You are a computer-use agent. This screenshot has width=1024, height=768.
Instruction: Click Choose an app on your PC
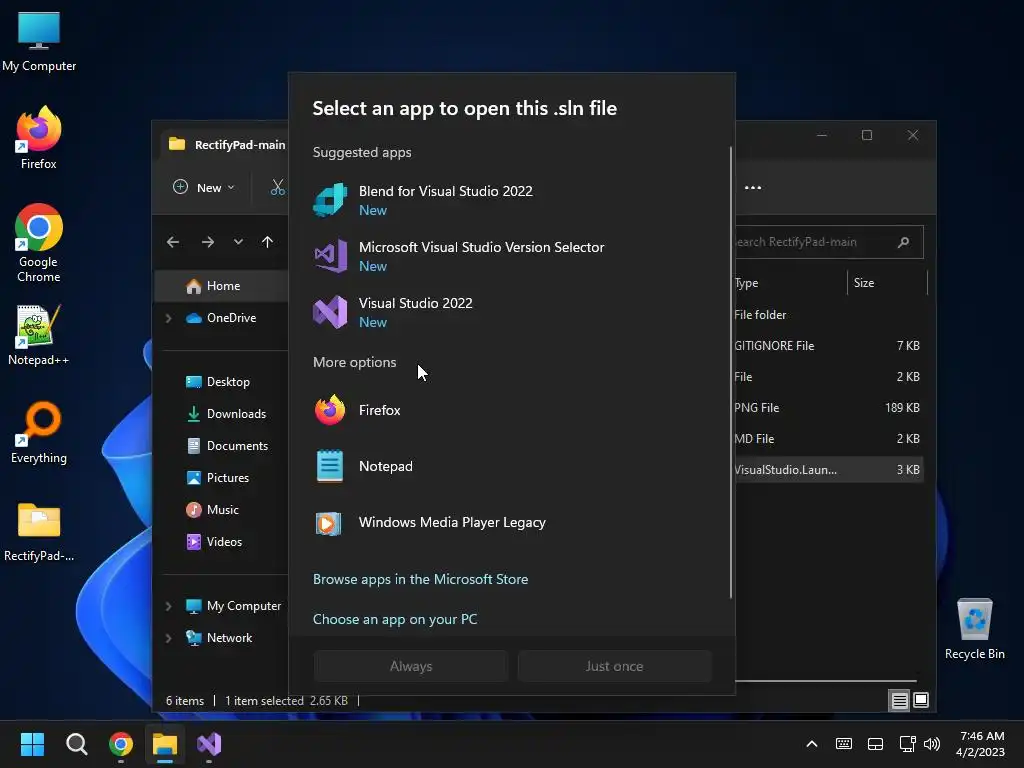pyautogui.click(x=394, y=619)
